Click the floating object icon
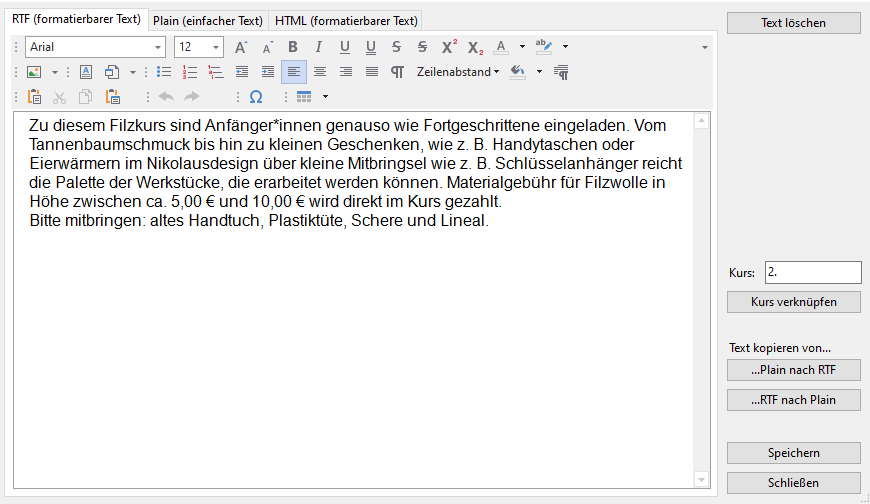 112,72
